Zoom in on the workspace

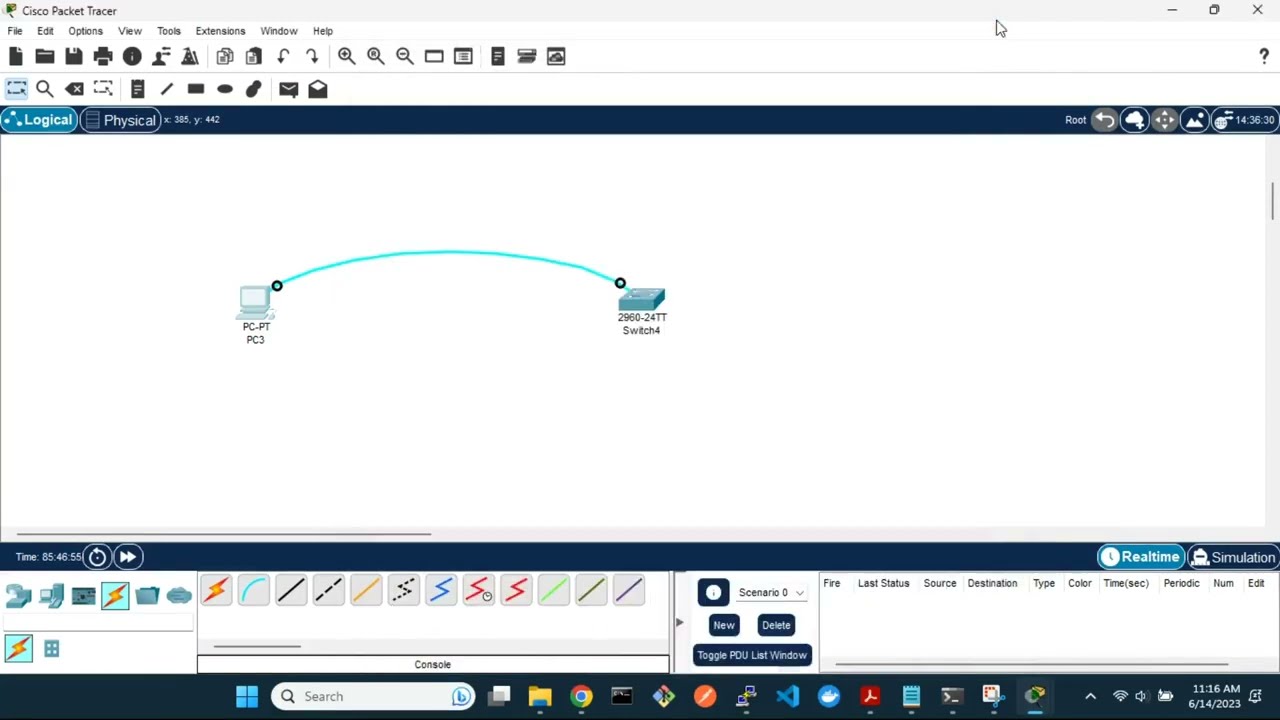coord(346,56)
